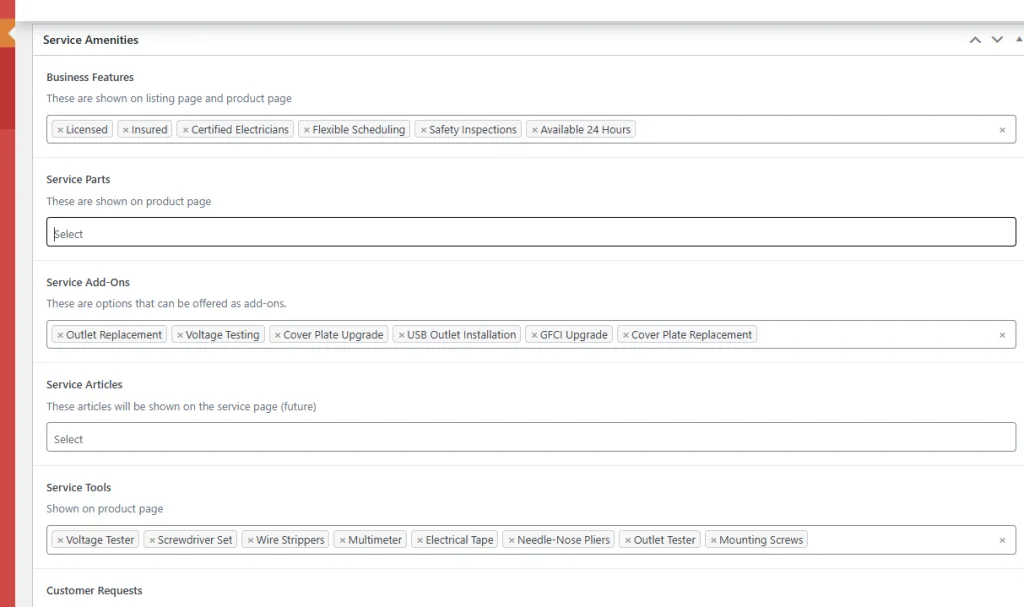Remove Certified Electricians tag
The height and width of the screenshot is (607, 1024).
(x=185, y=130)
